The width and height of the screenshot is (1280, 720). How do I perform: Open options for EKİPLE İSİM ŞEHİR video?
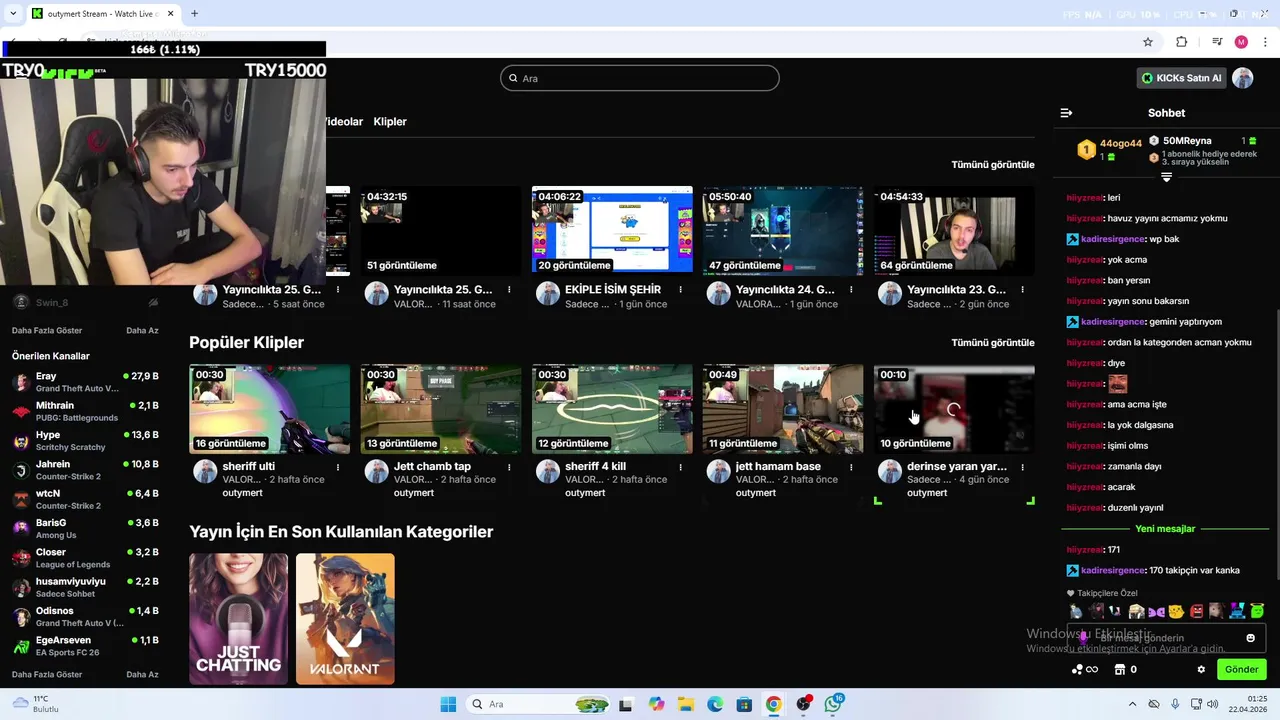click(680, 290)
